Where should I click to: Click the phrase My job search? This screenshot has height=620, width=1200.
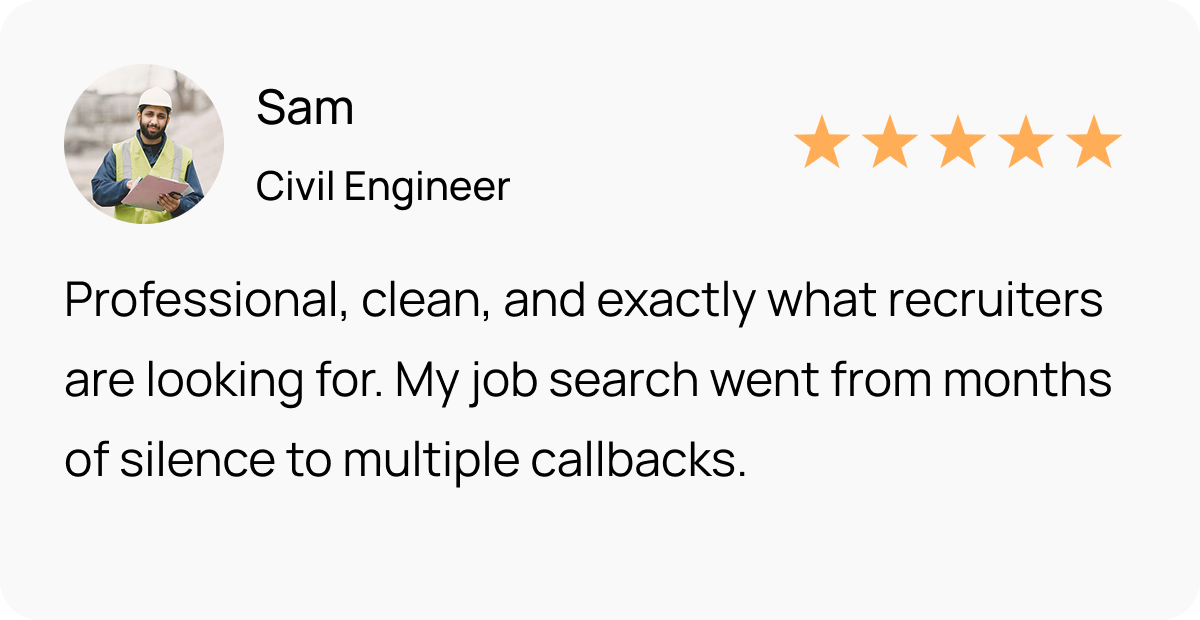561,383
